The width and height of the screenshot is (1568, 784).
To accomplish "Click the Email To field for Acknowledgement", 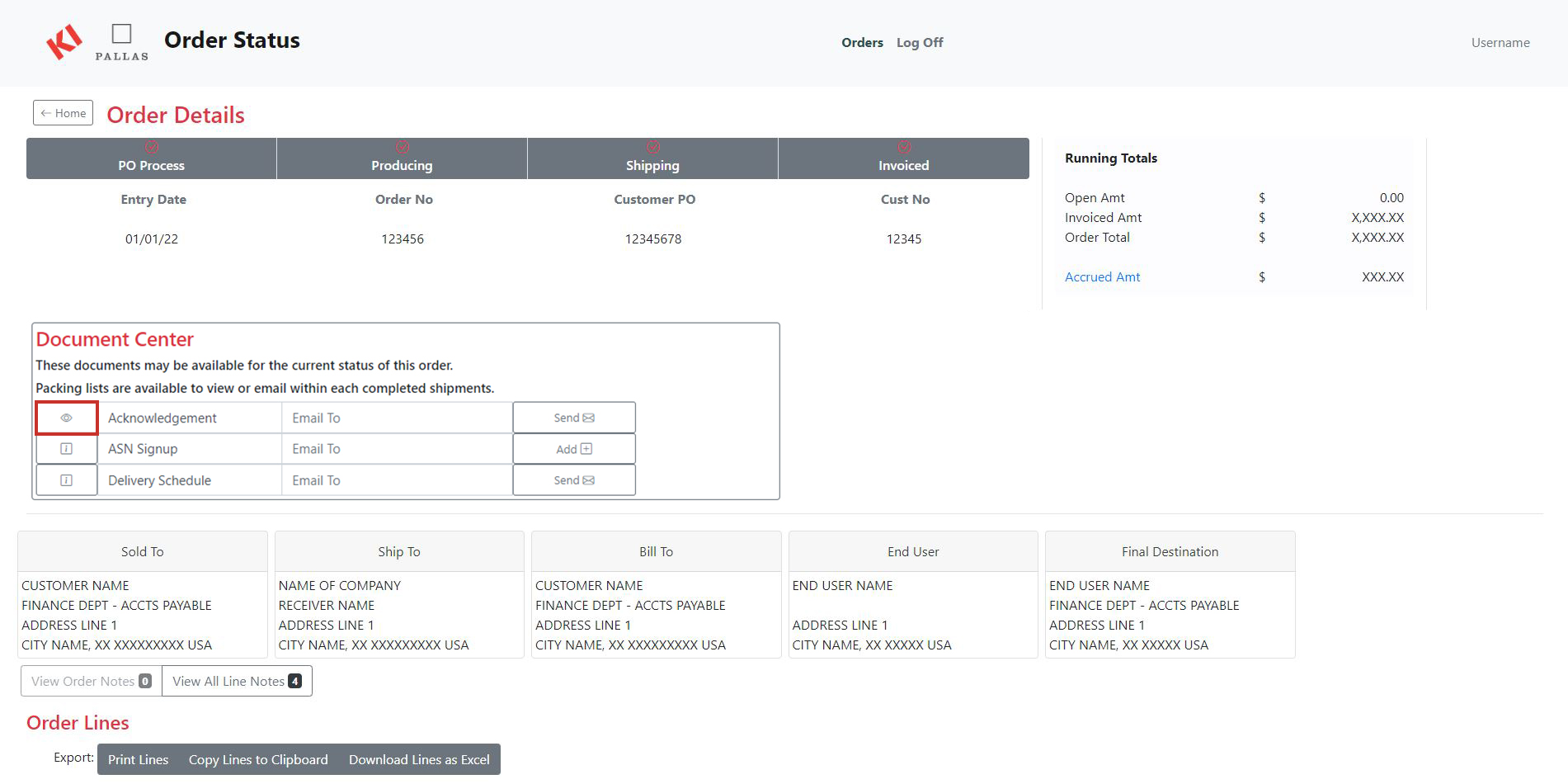I will coord(397,418).
